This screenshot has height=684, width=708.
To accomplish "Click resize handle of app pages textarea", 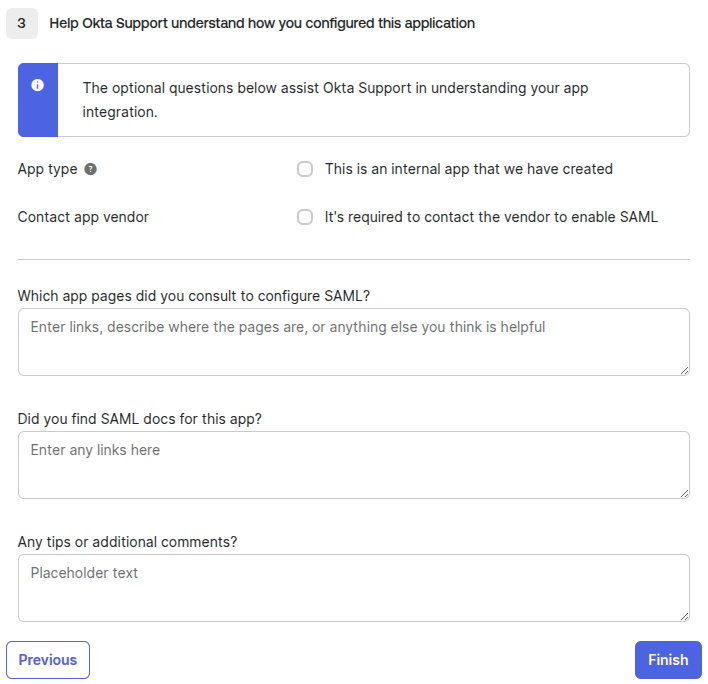I will coord(684,370).
